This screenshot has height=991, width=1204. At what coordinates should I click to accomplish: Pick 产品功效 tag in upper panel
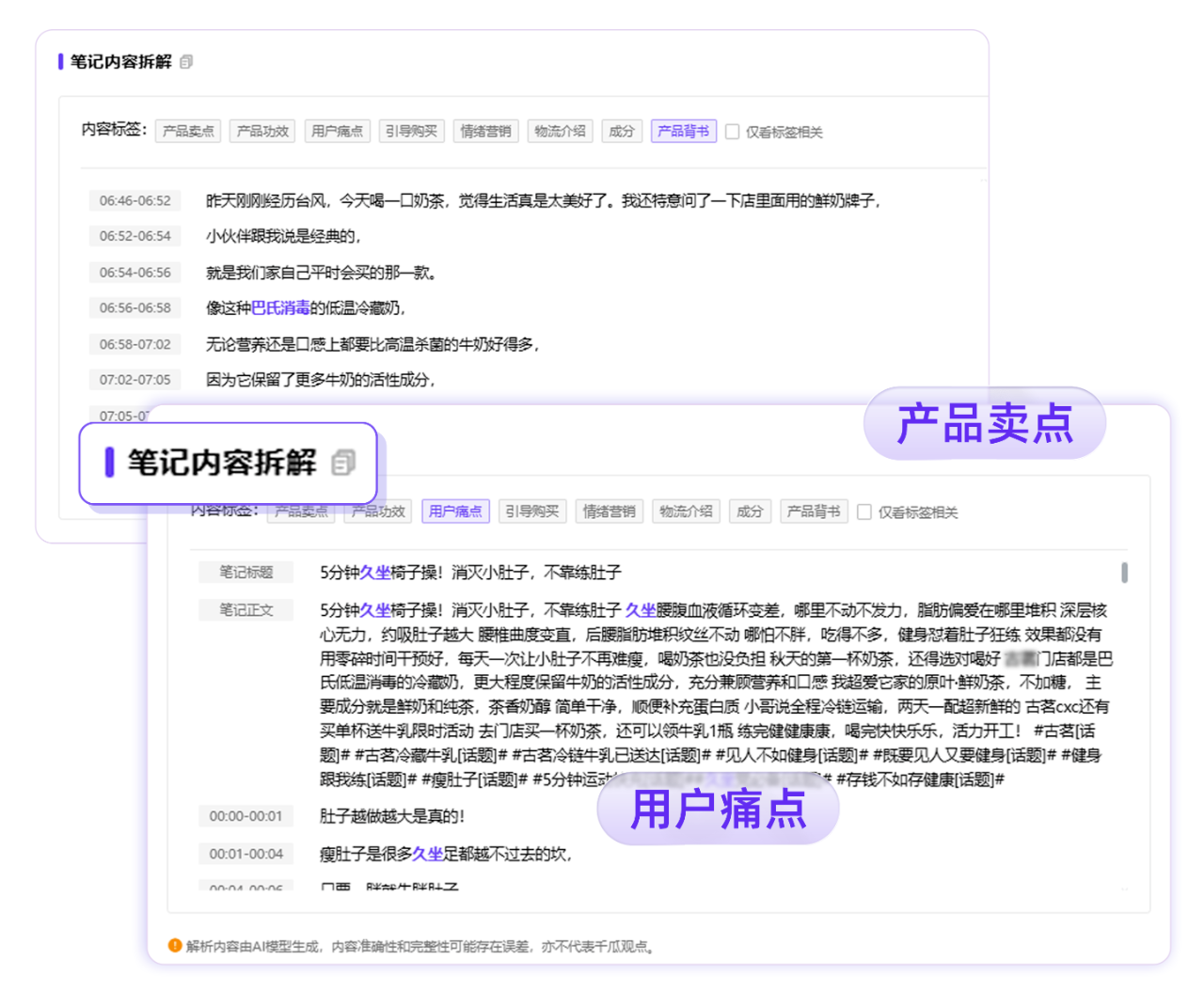262,132
